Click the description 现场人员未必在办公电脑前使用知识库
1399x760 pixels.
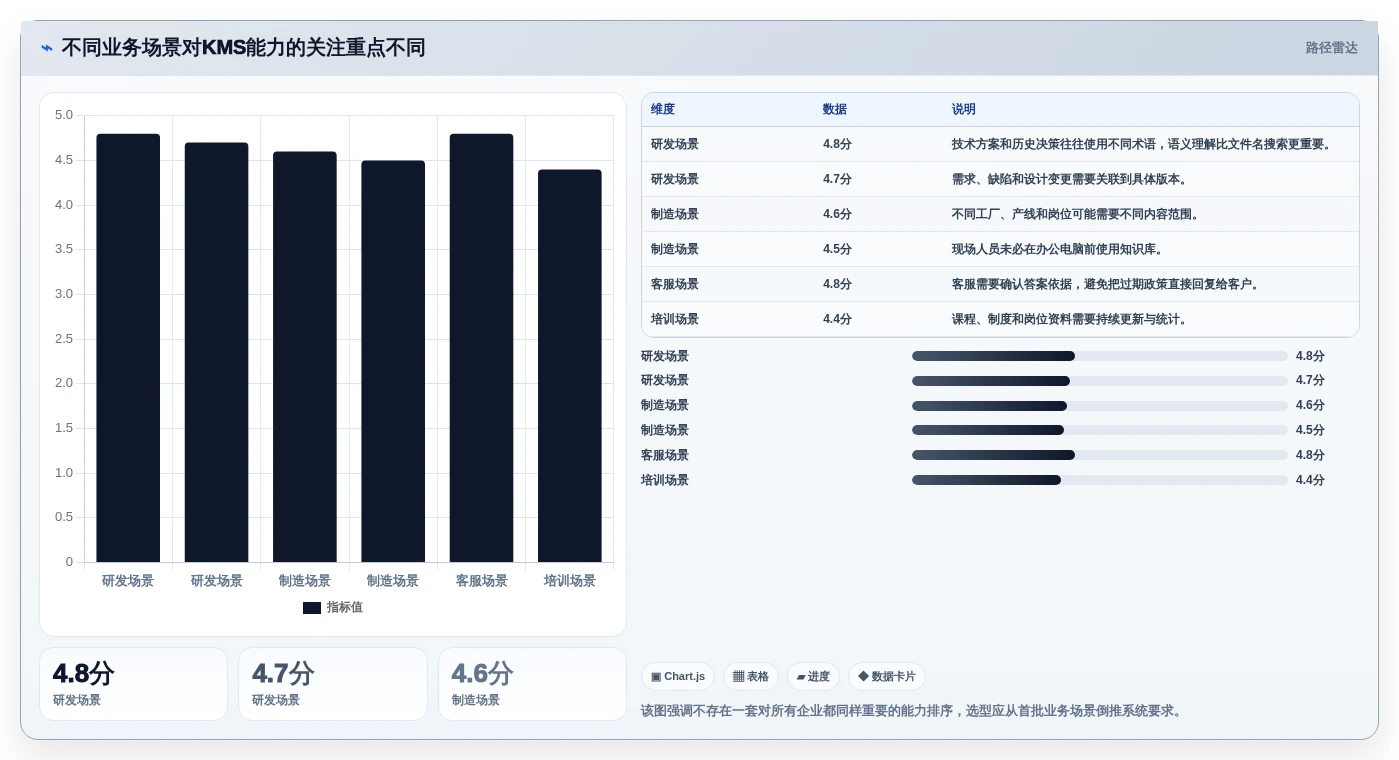pyautogui.click(x=1058, y=249)
